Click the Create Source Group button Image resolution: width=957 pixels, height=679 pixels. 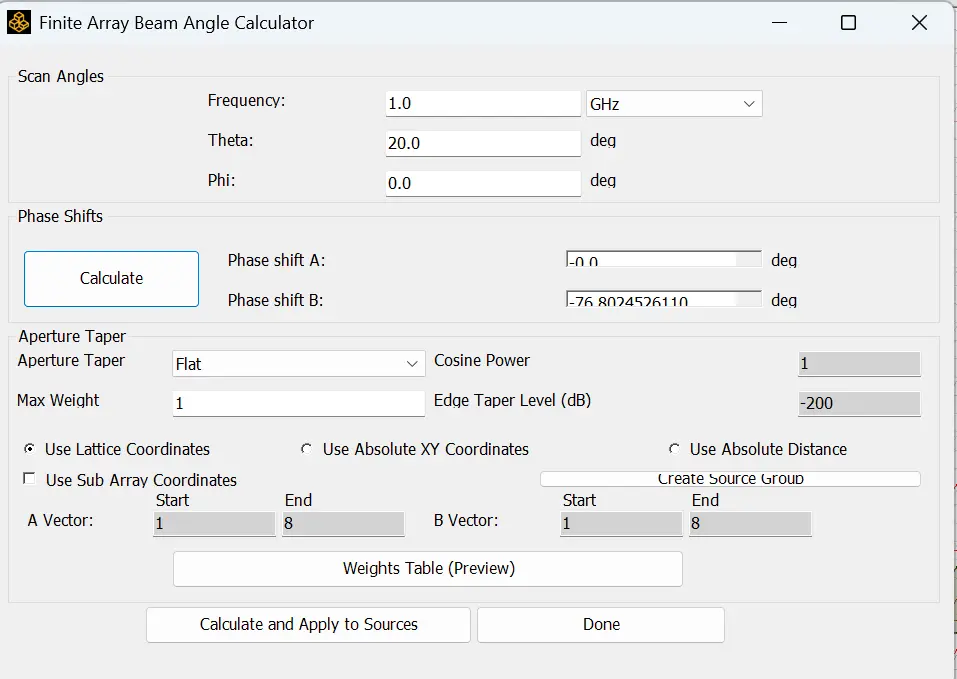(730, 479)
